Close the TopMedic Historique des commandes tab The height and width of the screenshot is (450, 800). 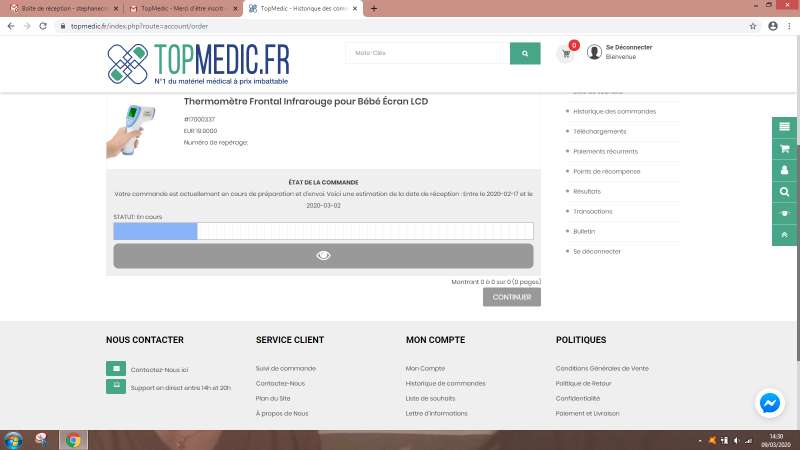(355, 9)
